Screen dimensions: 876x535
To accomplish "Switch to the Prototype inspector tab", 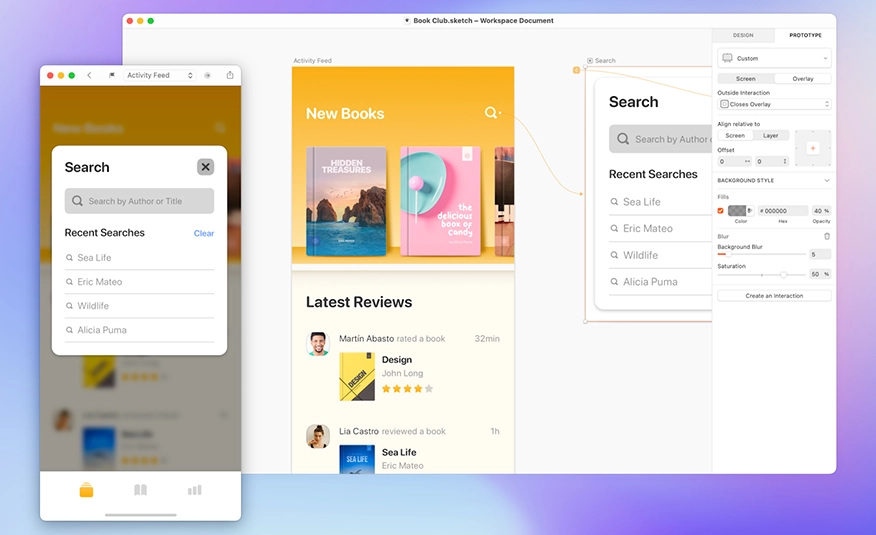I will [805, 35].
